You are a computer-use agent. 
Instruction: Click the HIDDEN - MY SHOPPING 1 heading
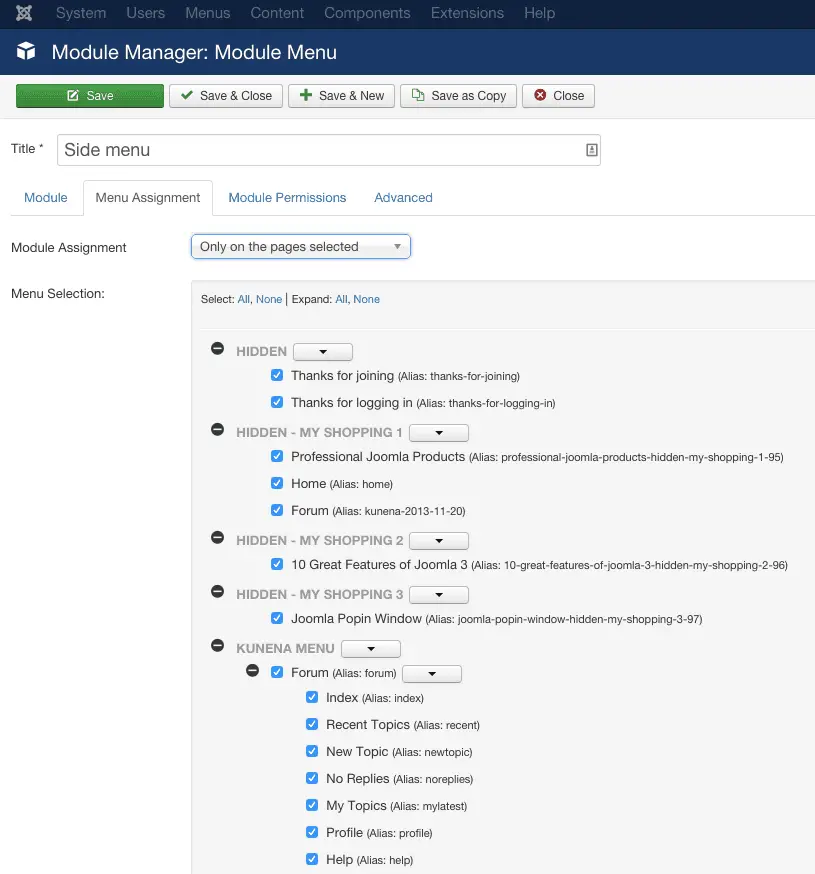319,433
